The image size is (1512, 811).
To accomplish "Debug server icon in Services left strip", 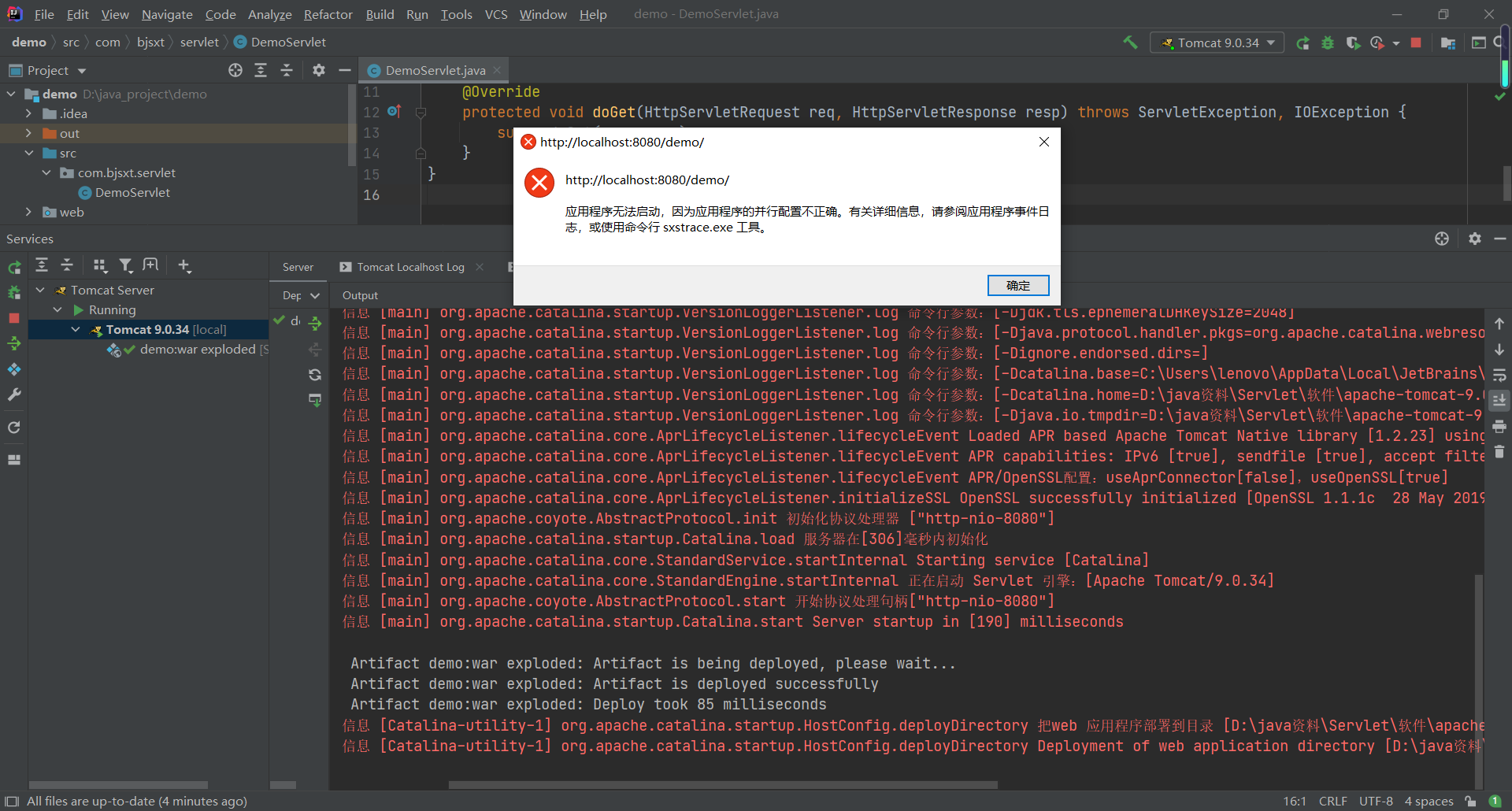I will (14, 293).
